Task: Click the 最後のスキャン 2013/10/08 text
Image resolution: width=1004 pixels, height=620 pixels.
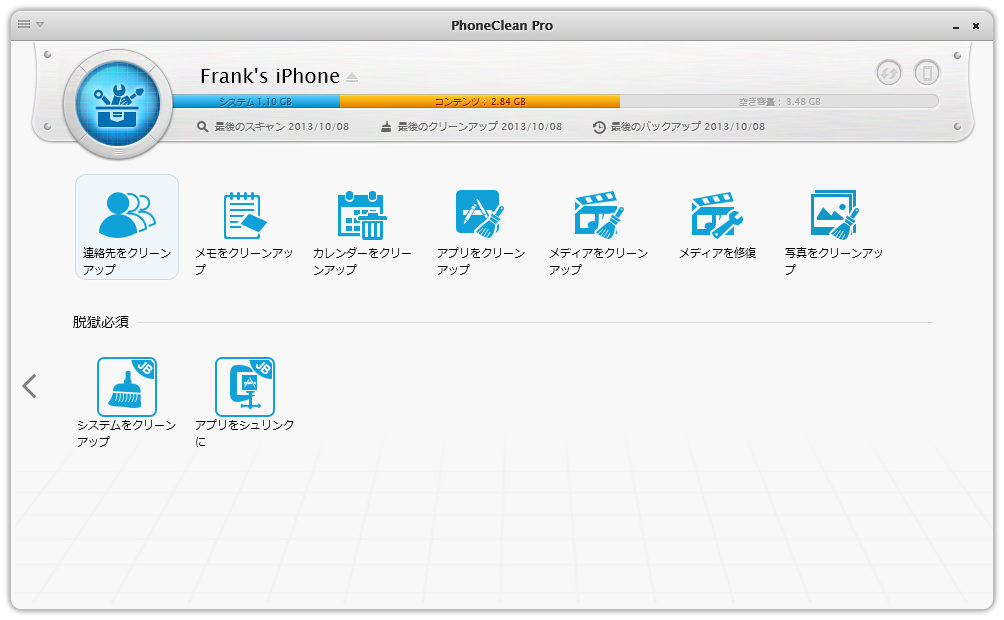Action: coord(282,127)
